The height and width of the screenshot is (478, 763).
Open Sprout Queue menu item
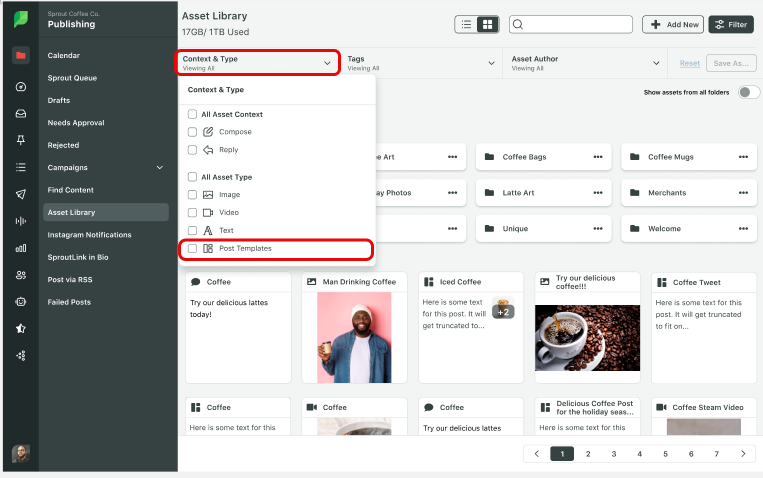click(x=72, y=78)
